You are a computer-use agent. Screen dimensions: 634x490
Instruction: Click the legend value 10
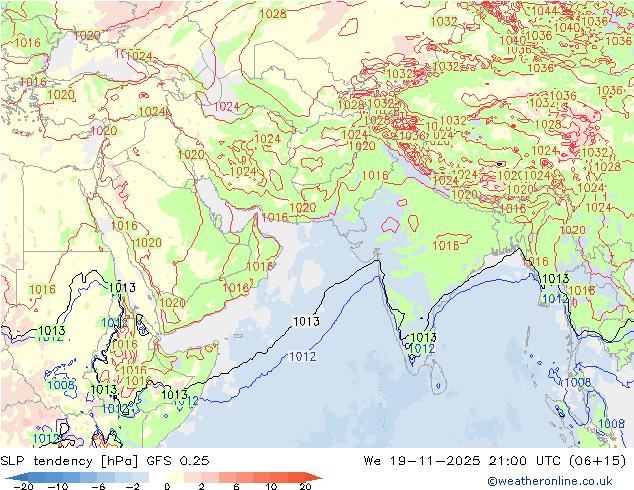(271, 486)
